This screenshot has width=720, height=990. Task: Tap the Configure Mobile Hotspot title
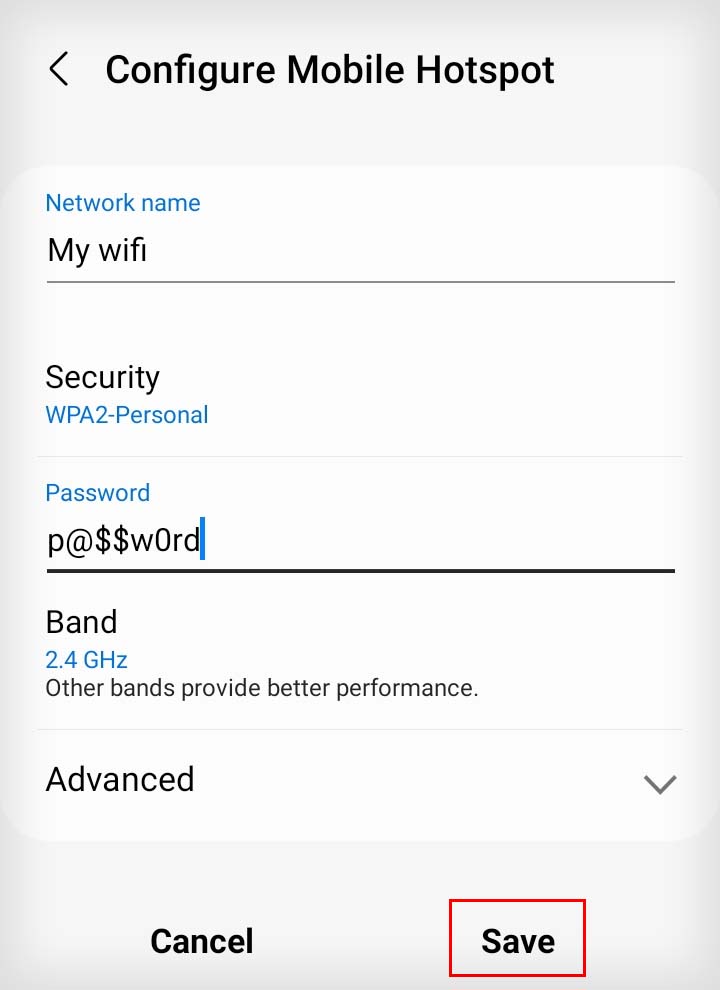[x=330, y=69]
